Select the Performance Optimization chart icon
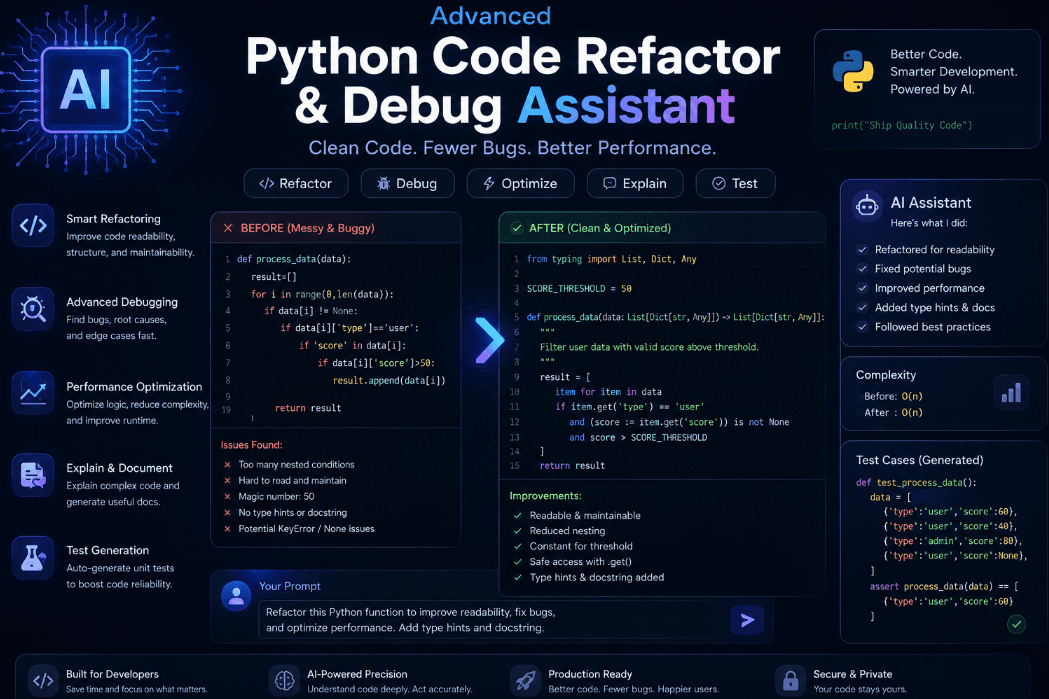 [x=33, y=393]
